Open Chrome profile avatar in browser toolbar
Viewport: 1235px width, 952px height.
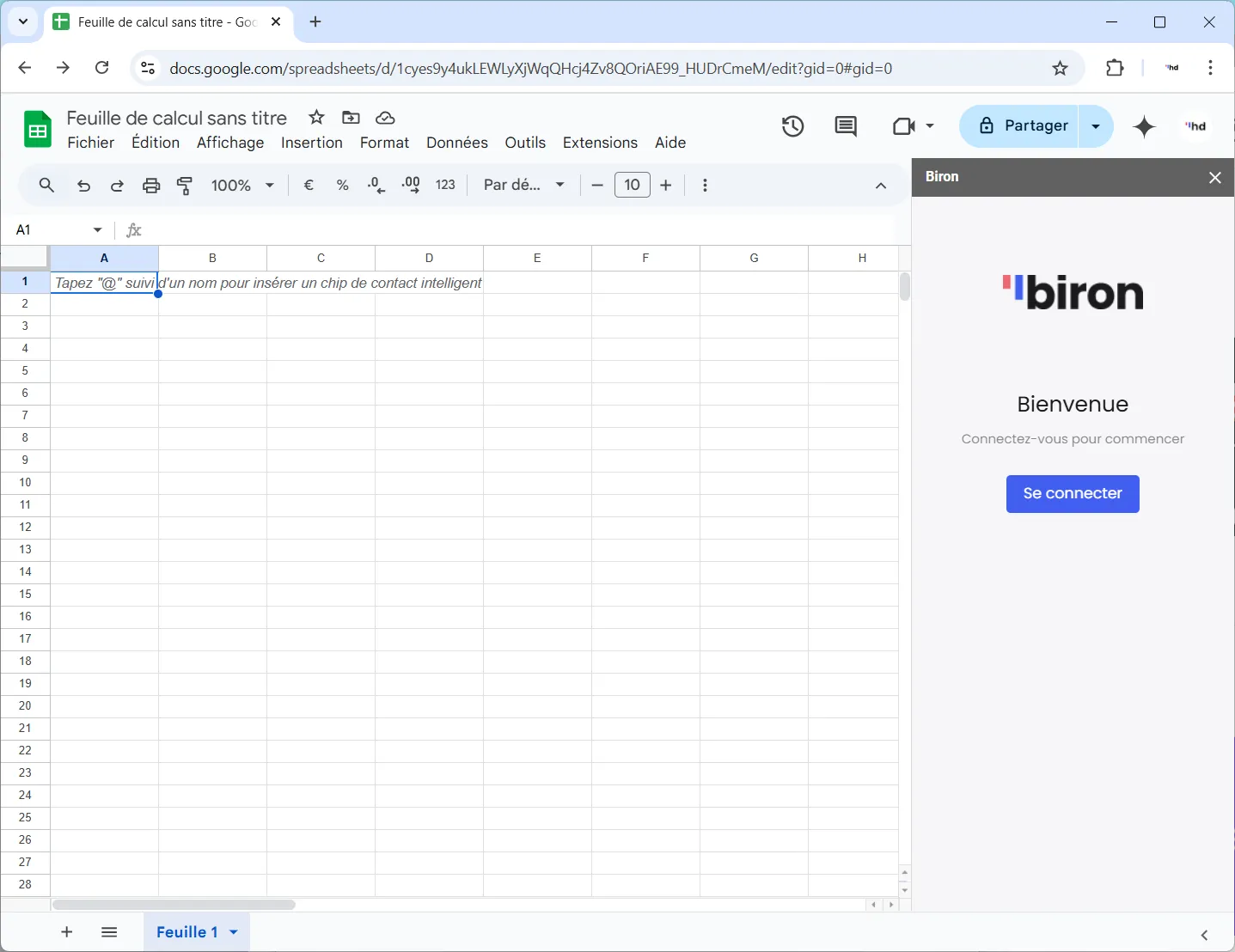(x=1172, y=68)
